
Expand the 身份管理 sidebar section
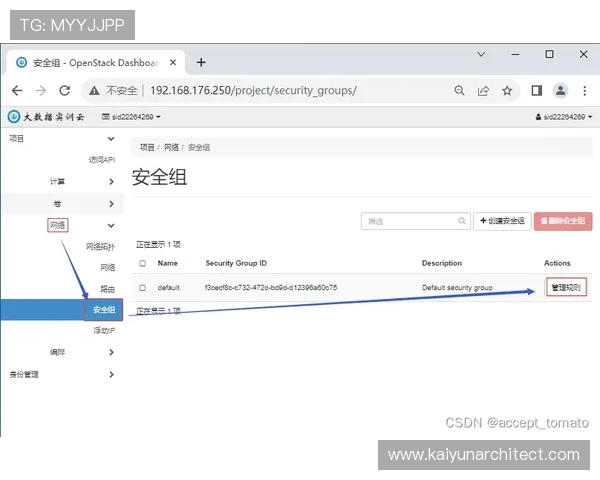pyautogui.click(x=62, y=374)
